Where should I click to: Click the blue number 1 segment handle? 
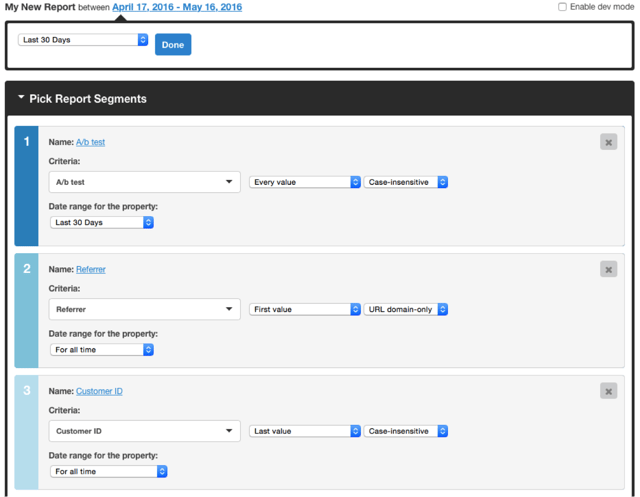click(x=27, y=186)
